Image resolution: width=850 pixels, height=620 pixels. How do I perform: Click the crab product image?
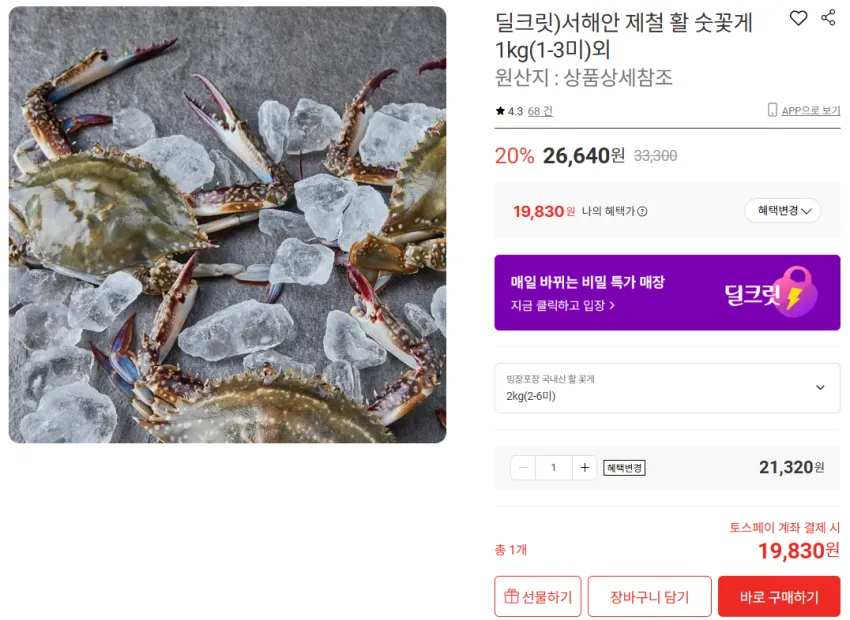pyautogui.click(x=228, y=224)
